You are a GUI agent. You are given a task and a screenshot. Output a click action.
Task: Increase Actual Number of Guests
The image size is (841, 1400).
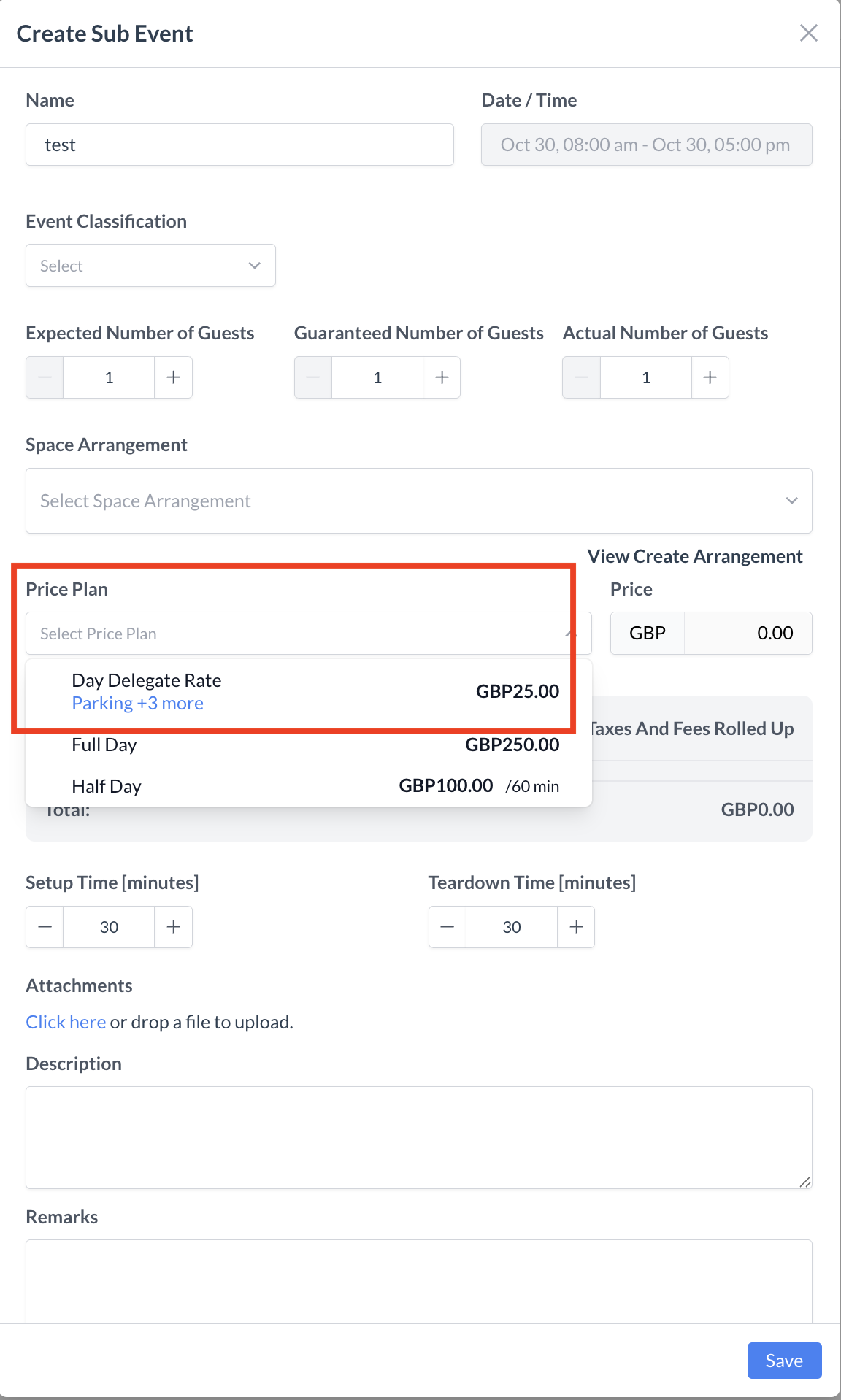click(710, 377)
